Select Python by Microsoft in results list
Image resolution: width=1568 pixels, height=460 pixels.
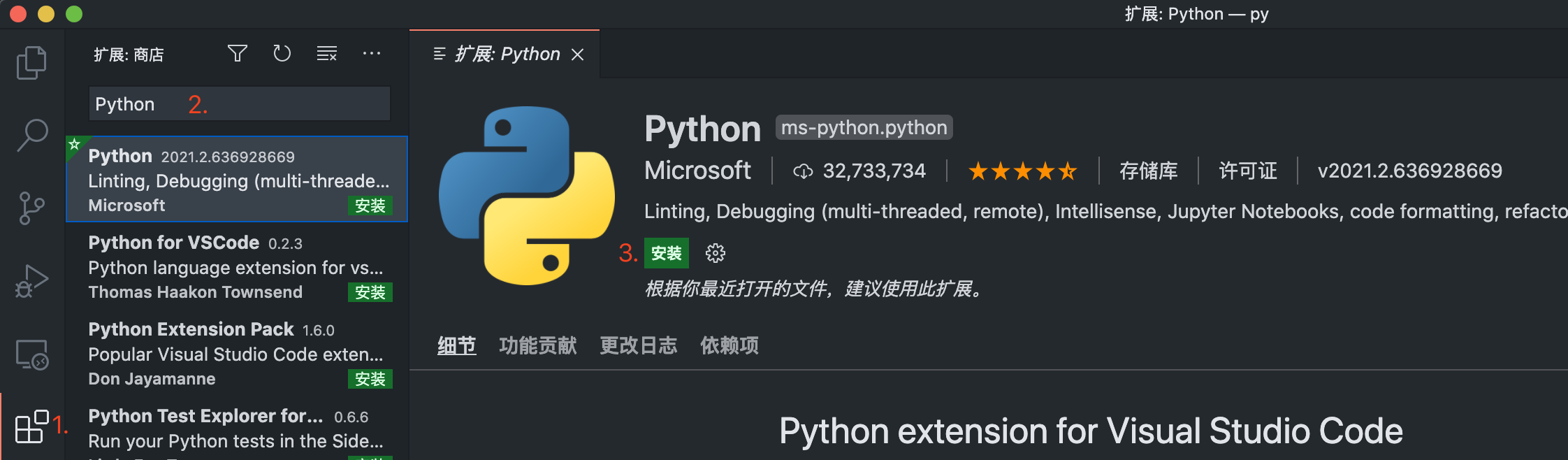click(237, 179)
